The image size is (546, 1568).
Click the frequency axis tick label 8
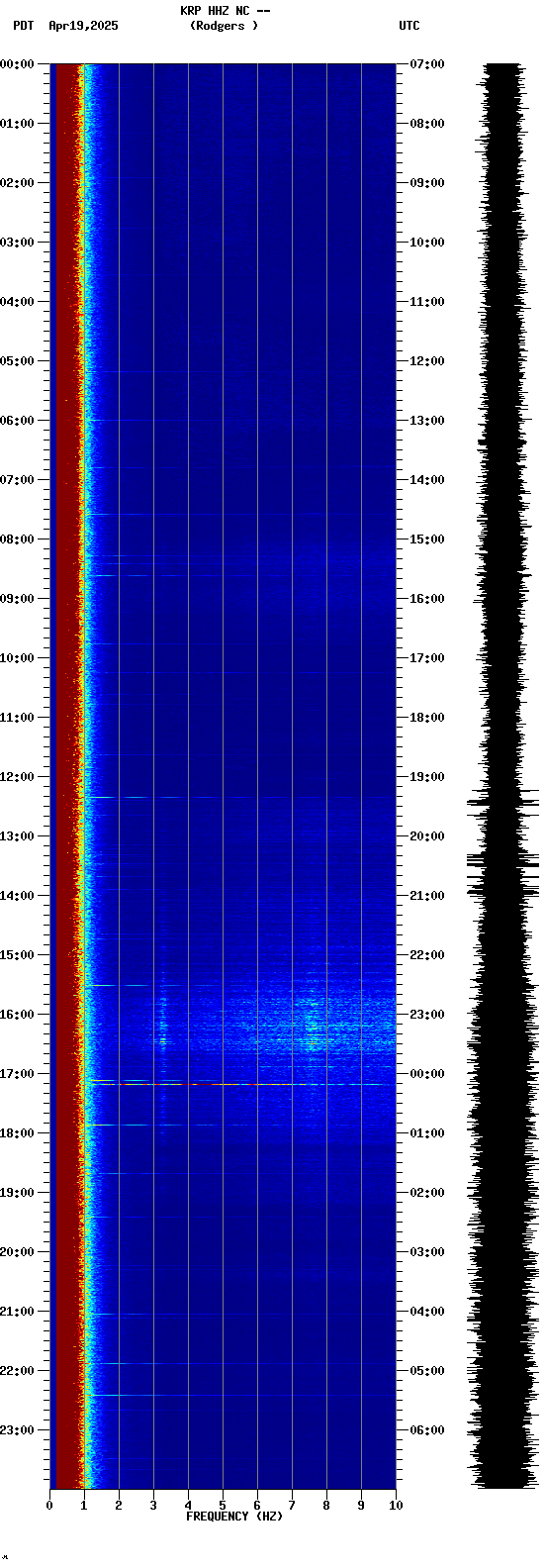[x=326, y=1506]
